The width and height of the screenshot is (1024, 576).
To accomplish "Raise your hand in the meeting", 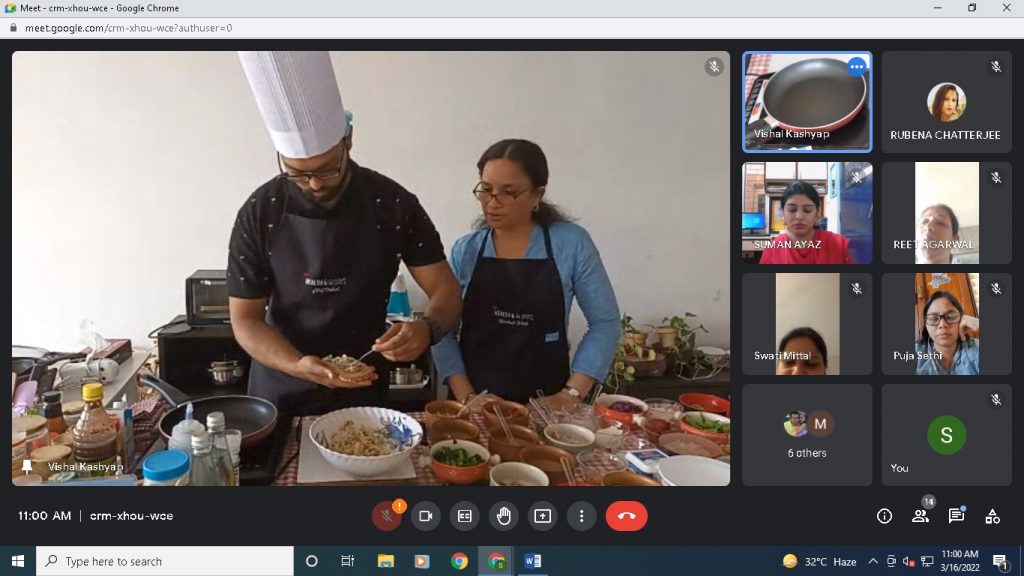I will [x=503, y=516].
